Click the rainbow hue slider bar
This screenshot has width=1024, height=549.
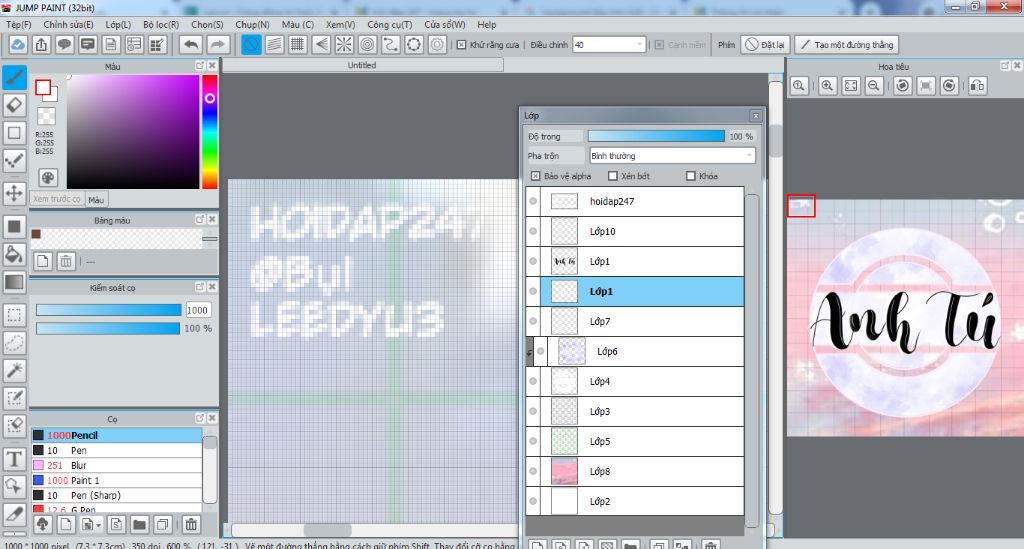pyautogui.click(x=210, y=132)
